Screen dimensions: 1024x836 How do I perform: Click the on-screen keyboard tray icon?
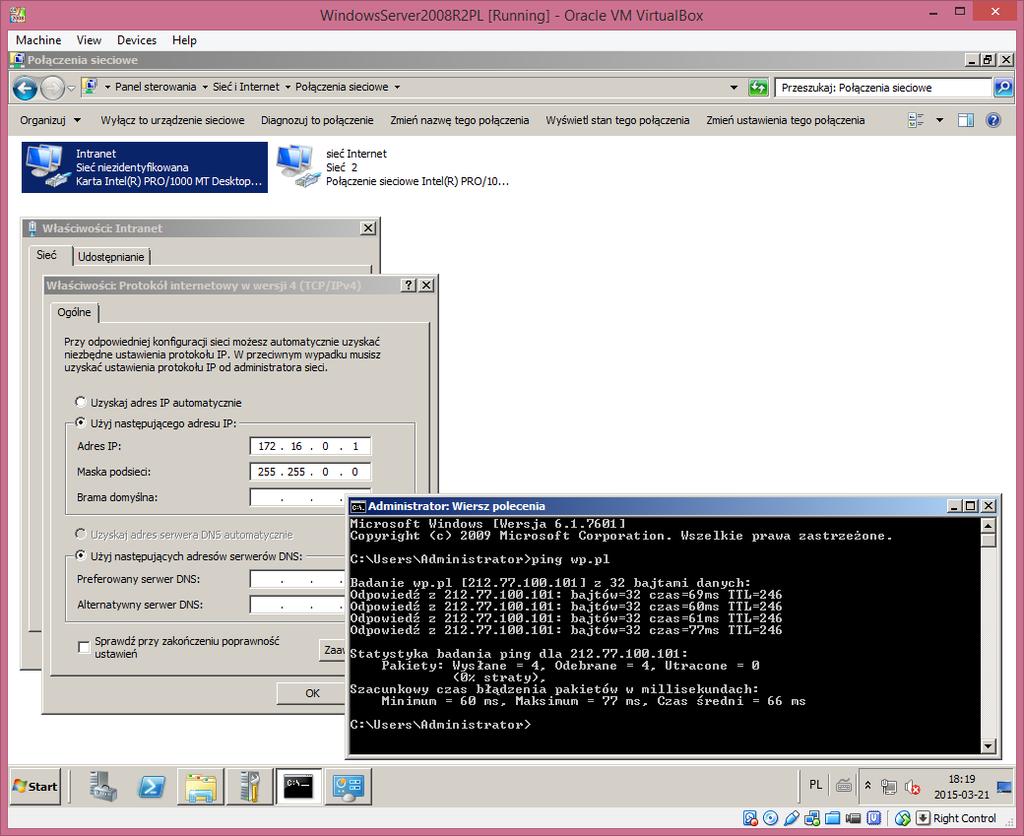coord(843,786)
